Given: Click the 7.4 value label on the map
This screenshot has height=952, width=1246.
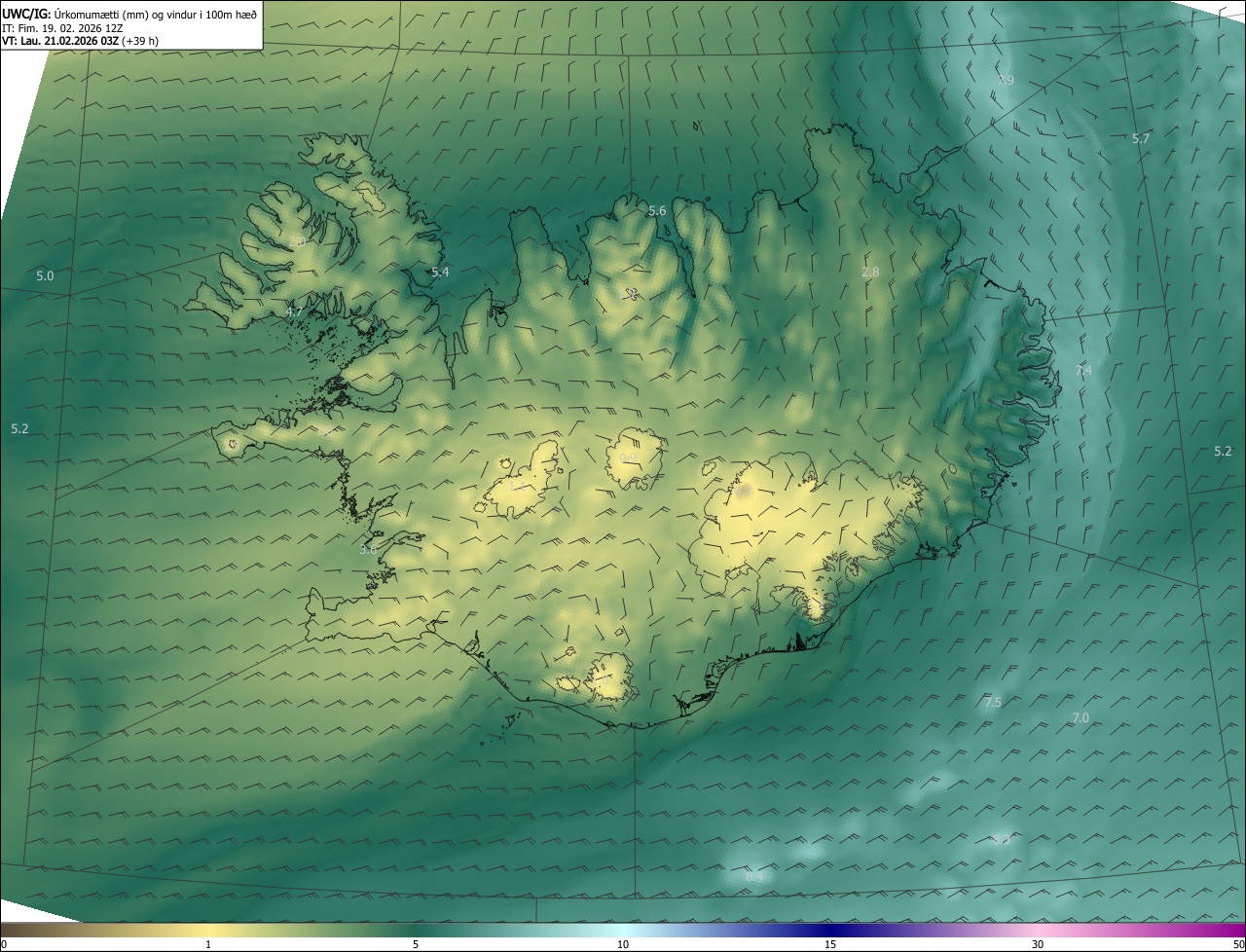Looking at the screenshot, I should tap(1083, 371).
